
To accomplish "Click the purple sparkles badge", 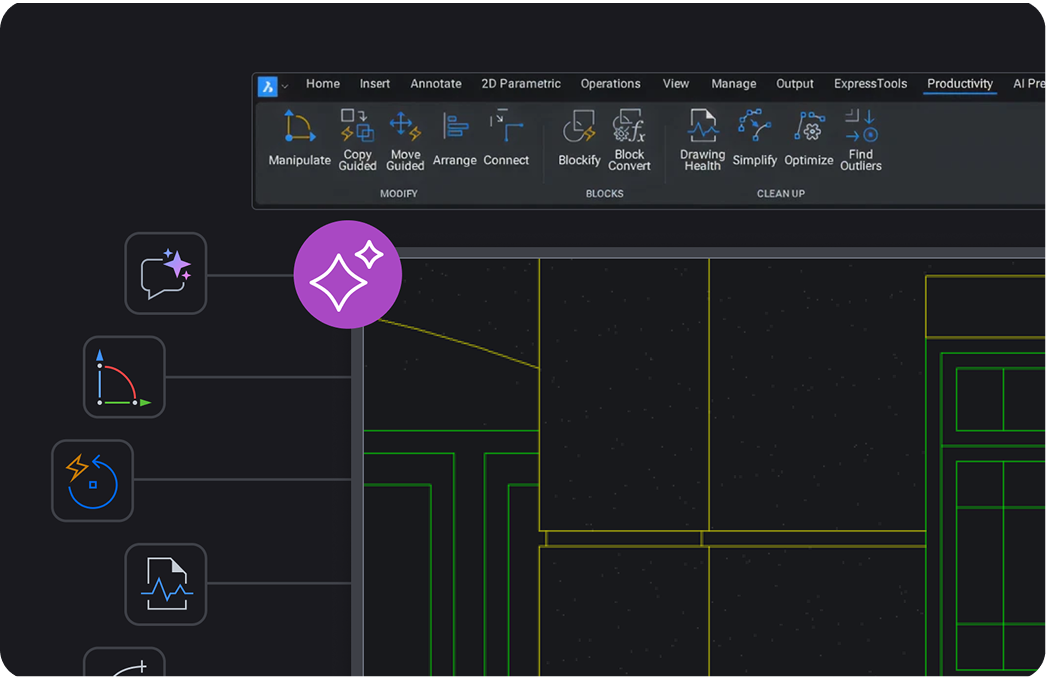I will tap(347, 273).
